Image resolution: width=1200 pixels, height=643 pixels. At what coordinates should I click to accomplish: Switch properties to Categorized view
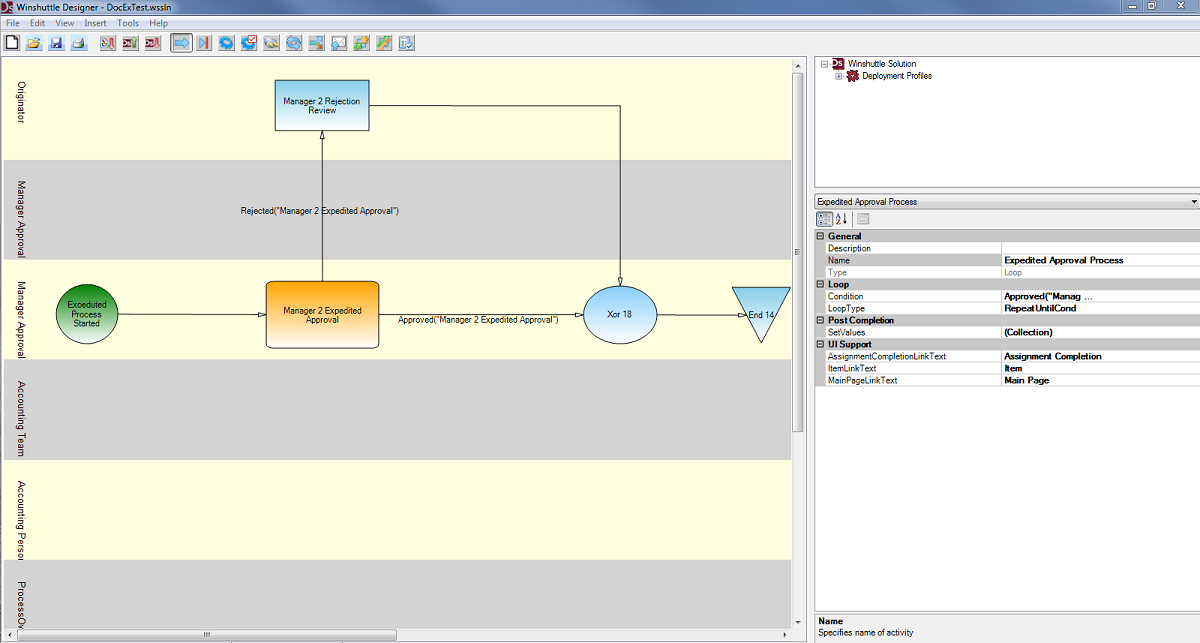pyautogui.click(x=825, y=219)
